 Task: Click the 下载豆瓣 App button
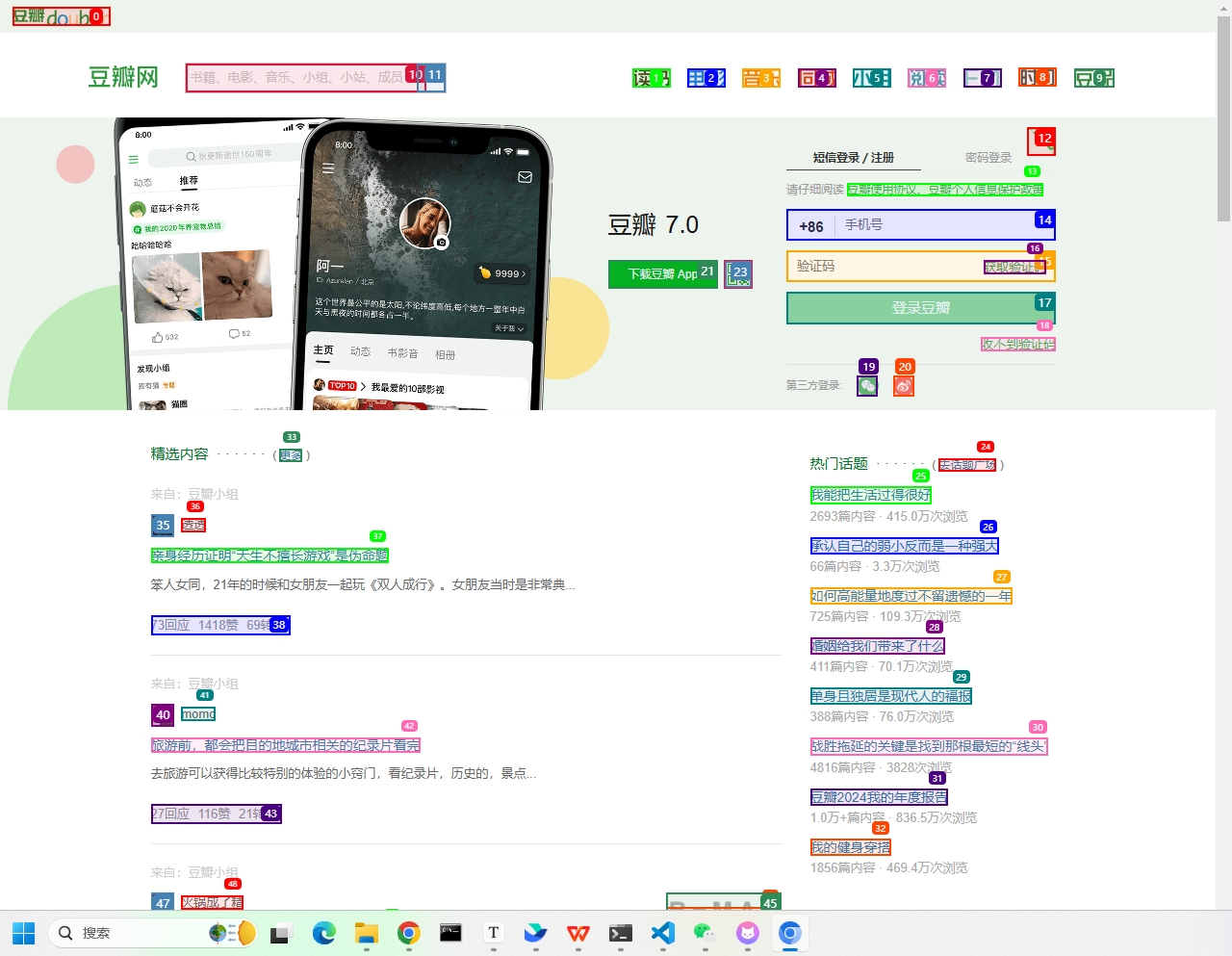(662, 274)
